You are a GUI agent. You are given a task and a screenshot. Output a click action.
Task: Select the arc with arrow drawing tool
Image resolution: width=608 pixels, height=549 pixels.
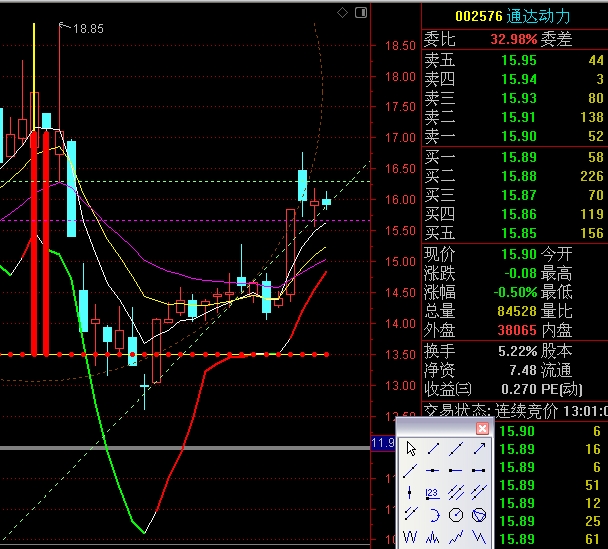(434, 515)
